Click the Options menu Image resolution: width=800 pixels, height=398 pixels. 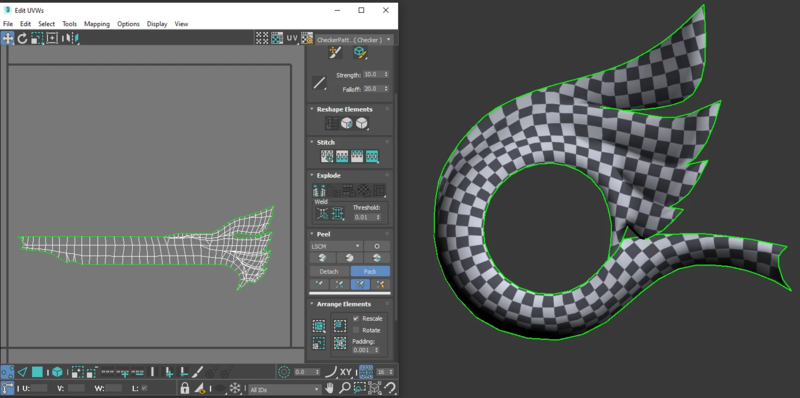(128, 24)
